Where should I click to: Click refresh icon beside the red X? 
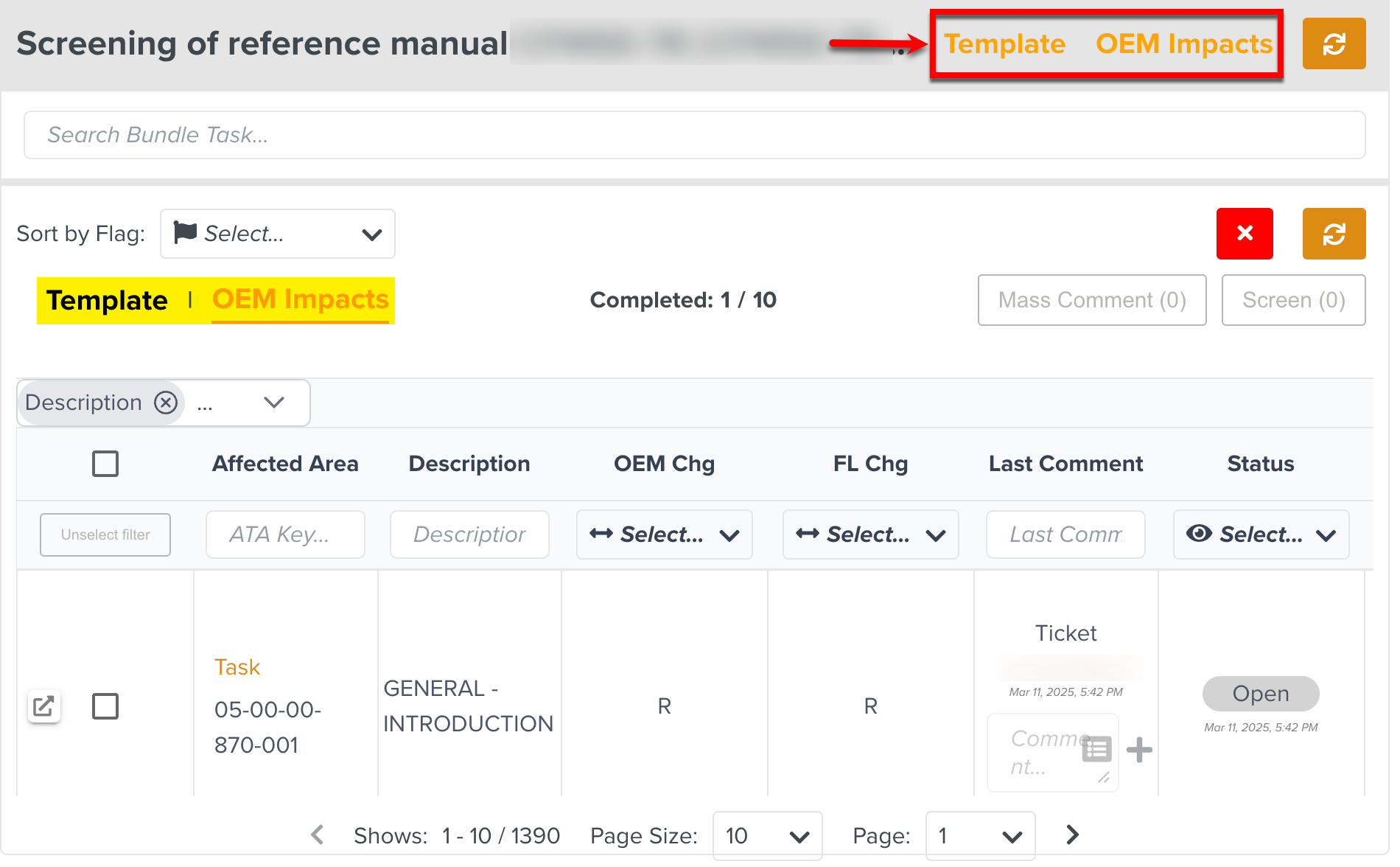pos(1333,234)
